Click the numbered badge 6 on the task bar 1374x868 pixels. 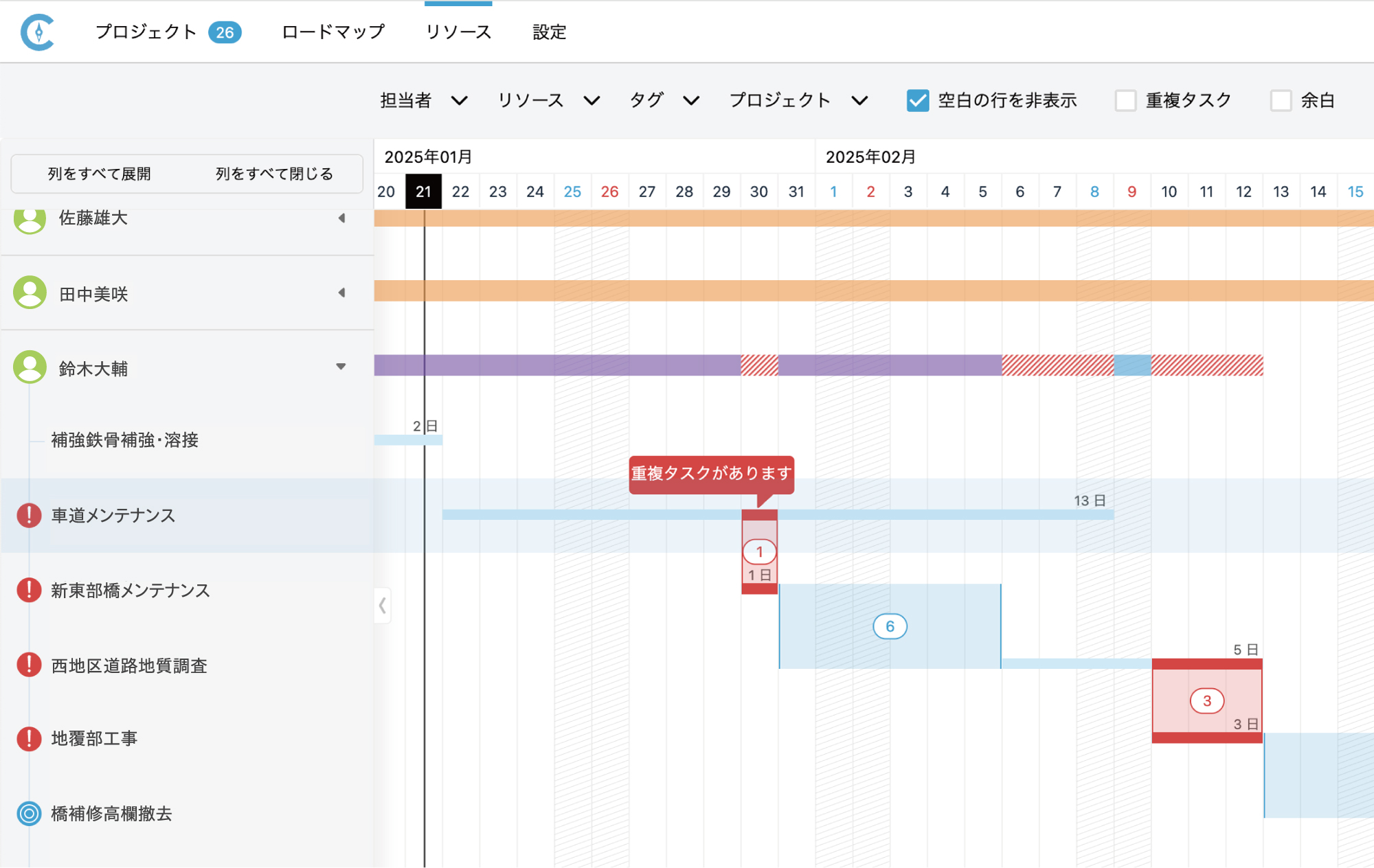pos(891,626)
